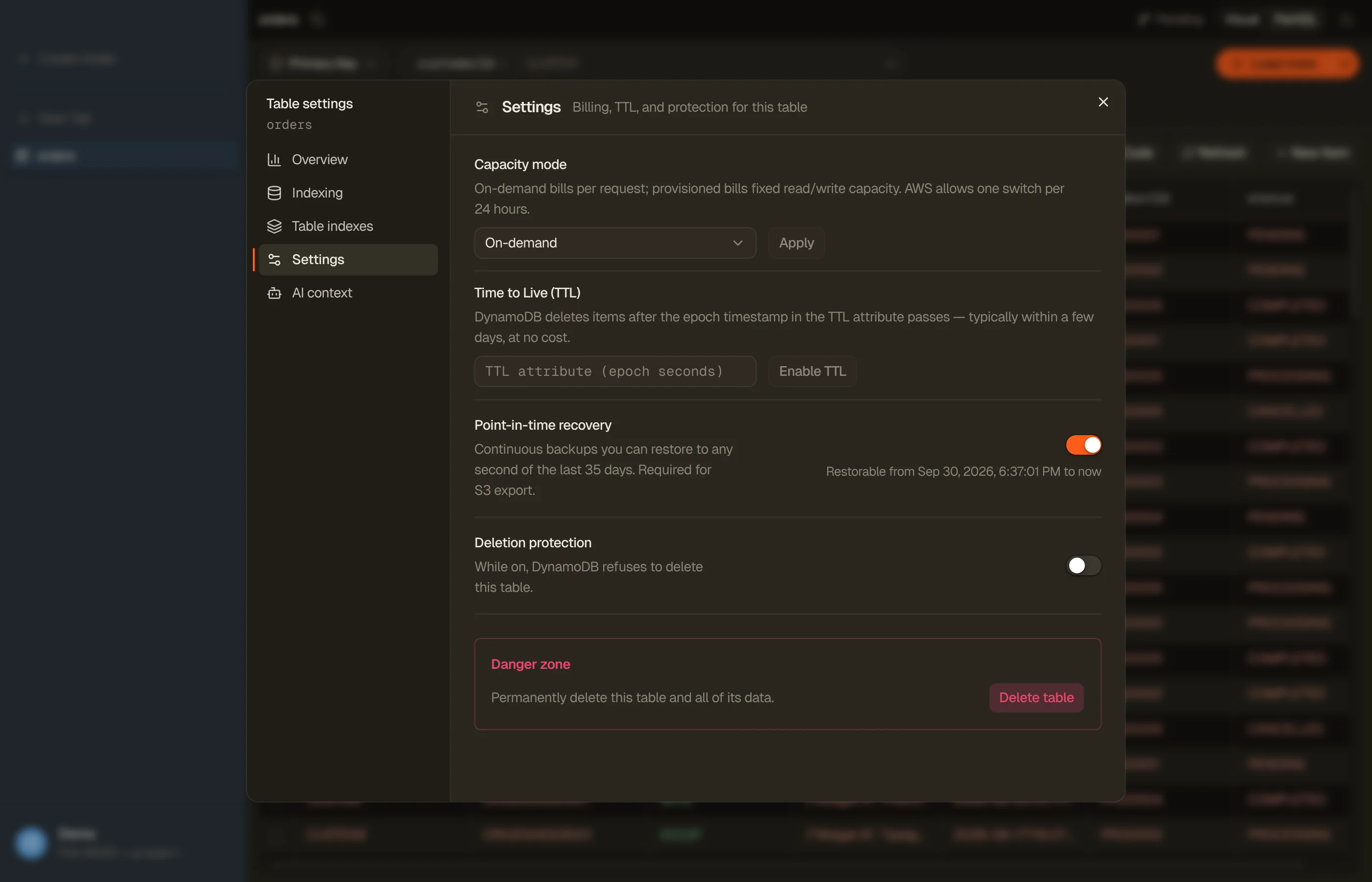The width and height of the screenshot is (1372, 882).
Task: Open the Indexing section
Action: pos(347,193)
